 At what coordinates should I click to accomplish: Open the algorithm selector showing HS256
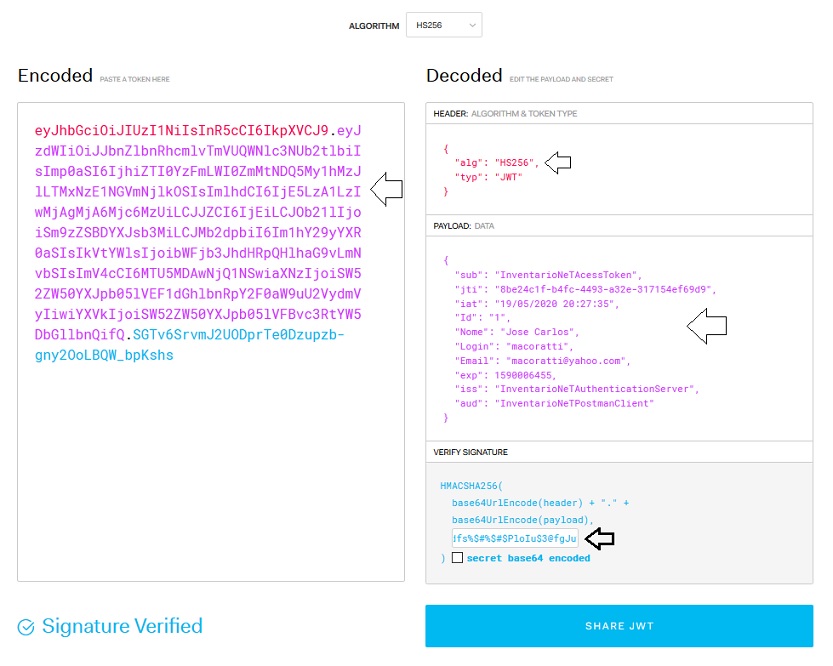tap(442, 24)
